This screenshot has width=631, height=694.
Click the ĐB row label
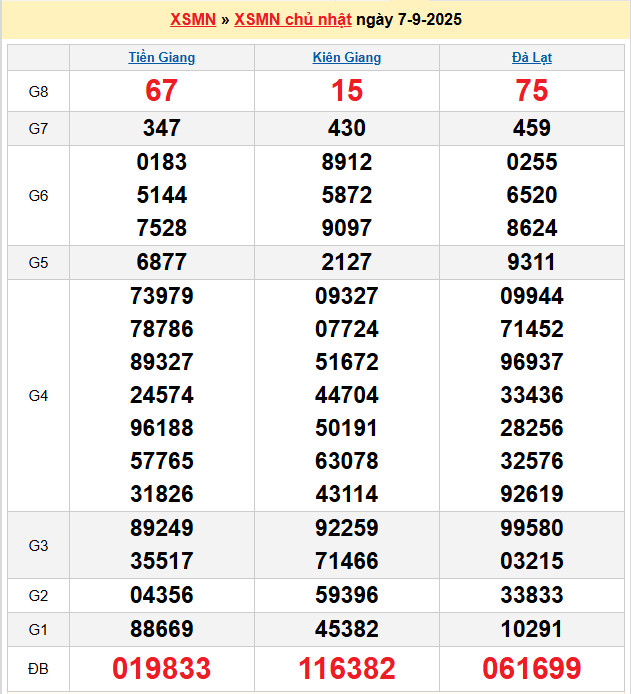[x=38, y=669]
